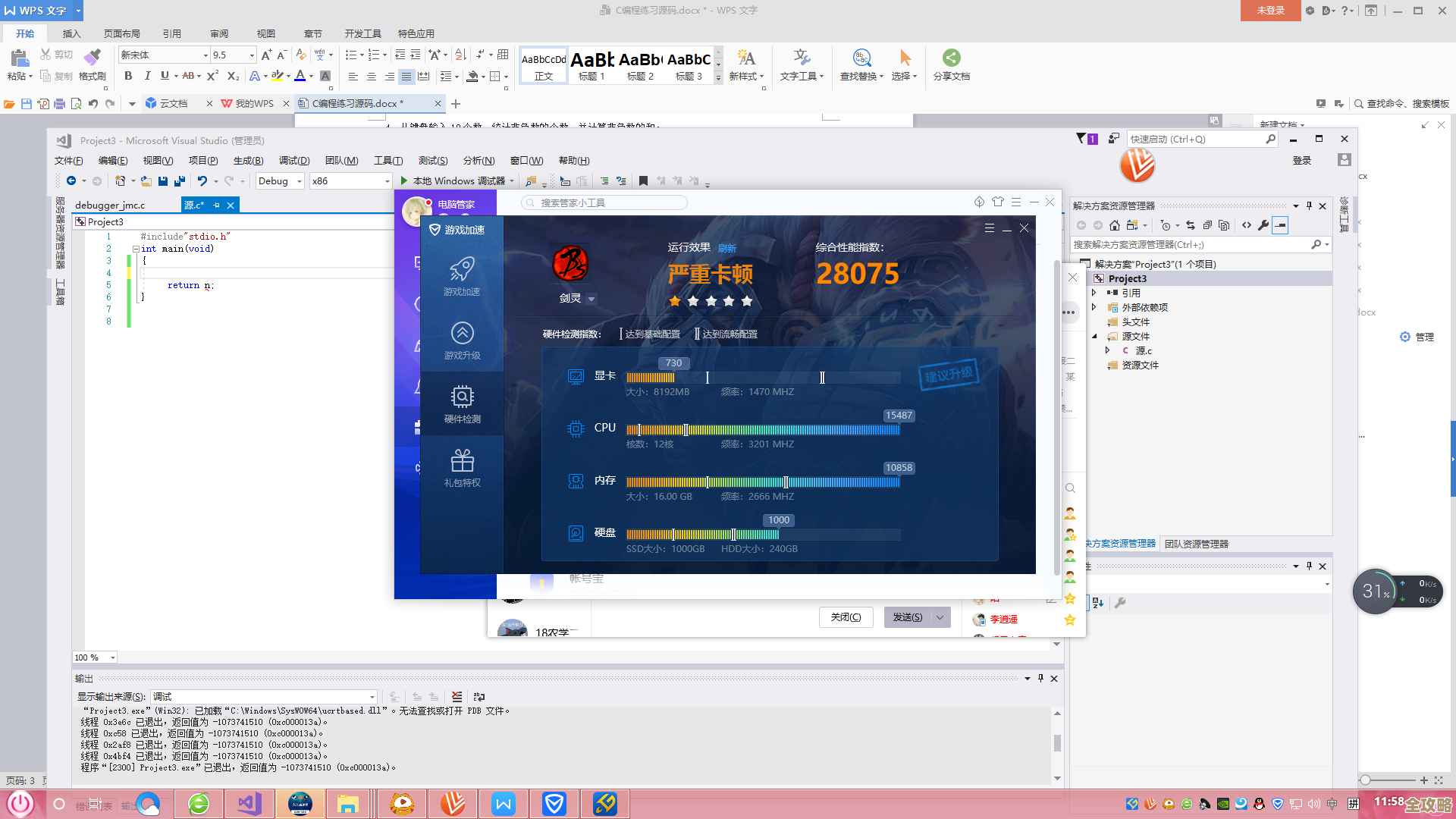Click the 发送(S) send button
This screenshot has height=819, width=1456.
coord(908,617)
